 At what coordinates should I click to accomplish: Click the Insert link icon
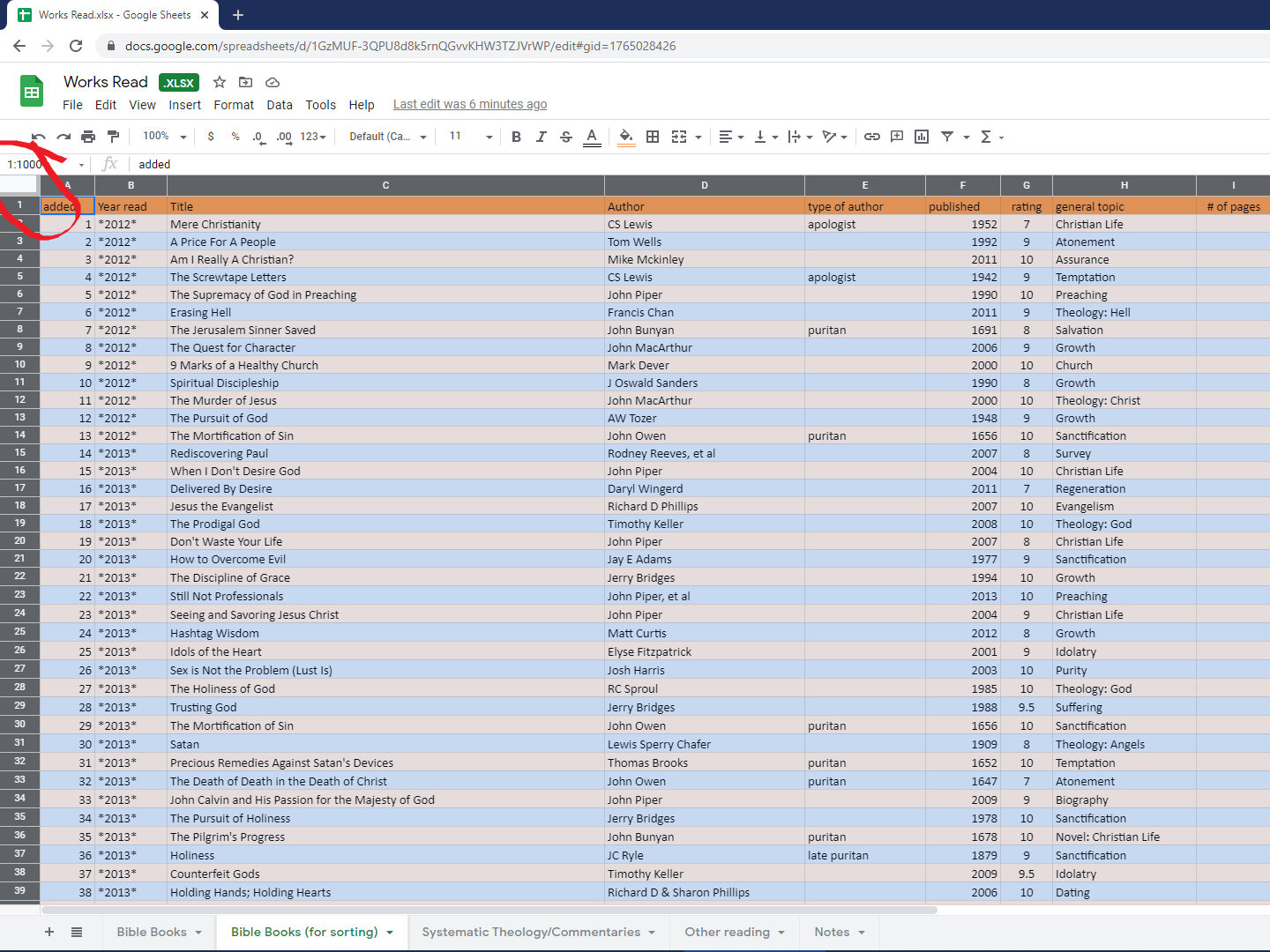click(x=872, y=137)
